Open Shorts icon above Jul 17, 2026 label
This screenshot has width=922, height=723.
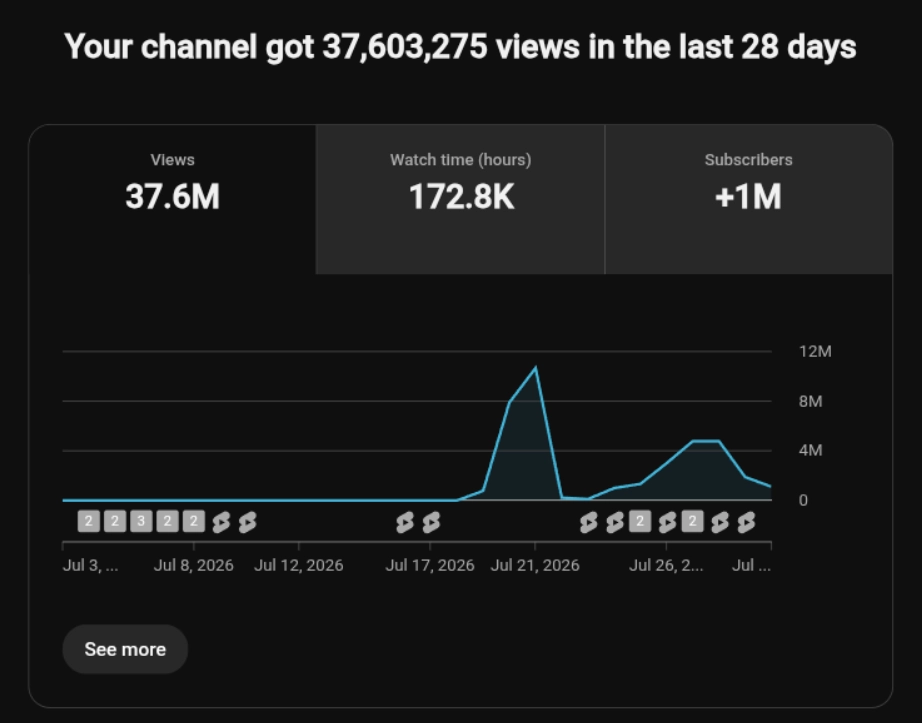(x=431, y=522)
